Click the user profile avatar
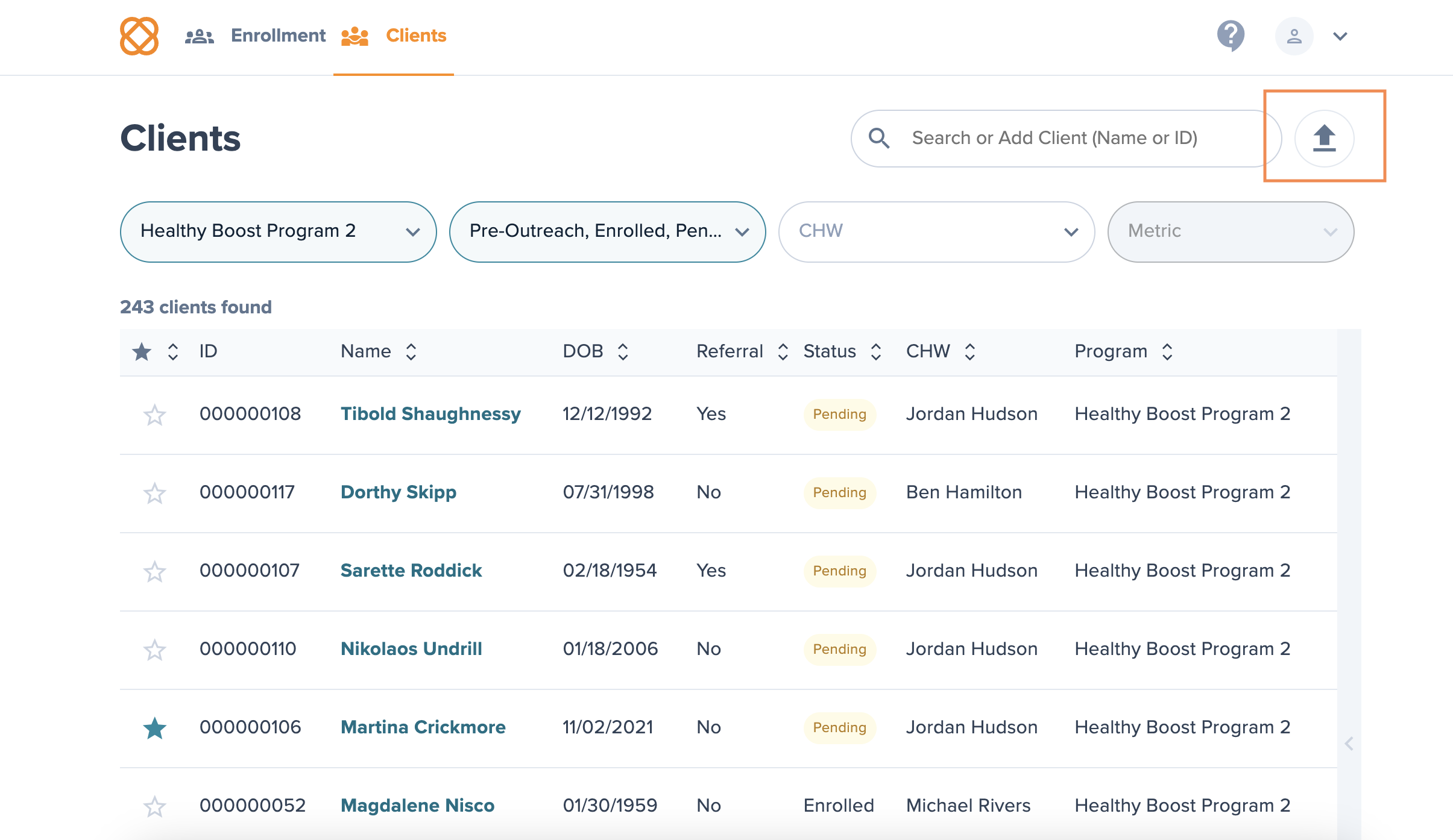Image resolution: width=1453 pixels, height=840 pixels. coord(1294,36)
